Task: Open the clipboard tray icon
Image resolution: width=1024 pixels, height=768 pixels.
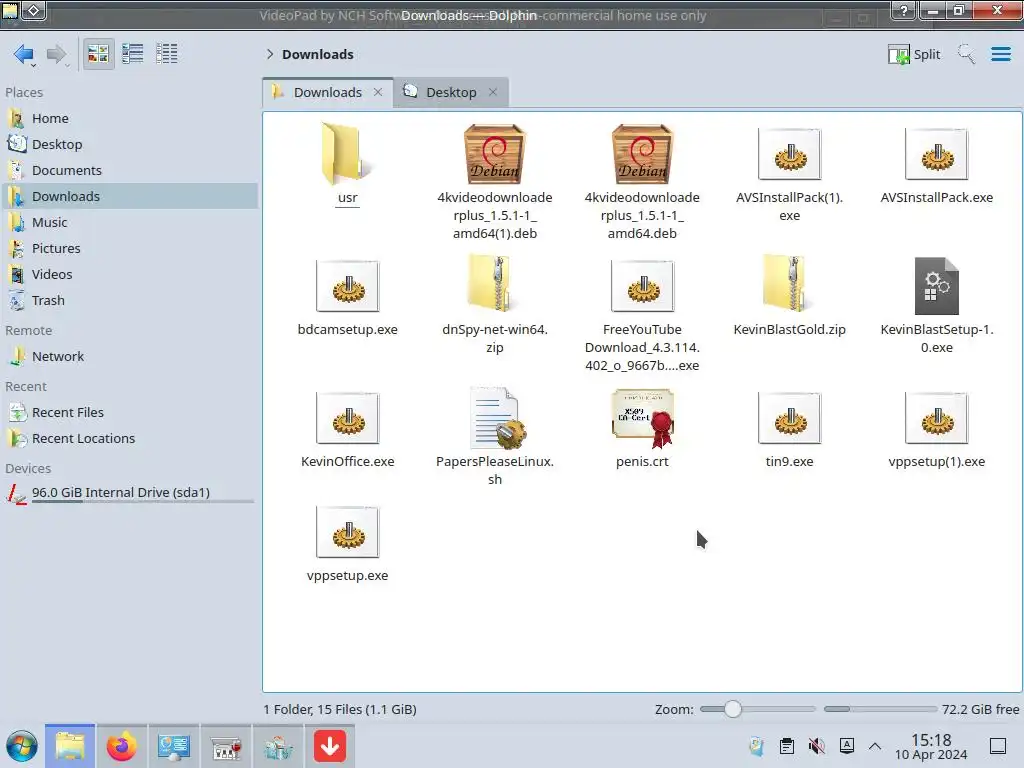Action: [787, 746]
